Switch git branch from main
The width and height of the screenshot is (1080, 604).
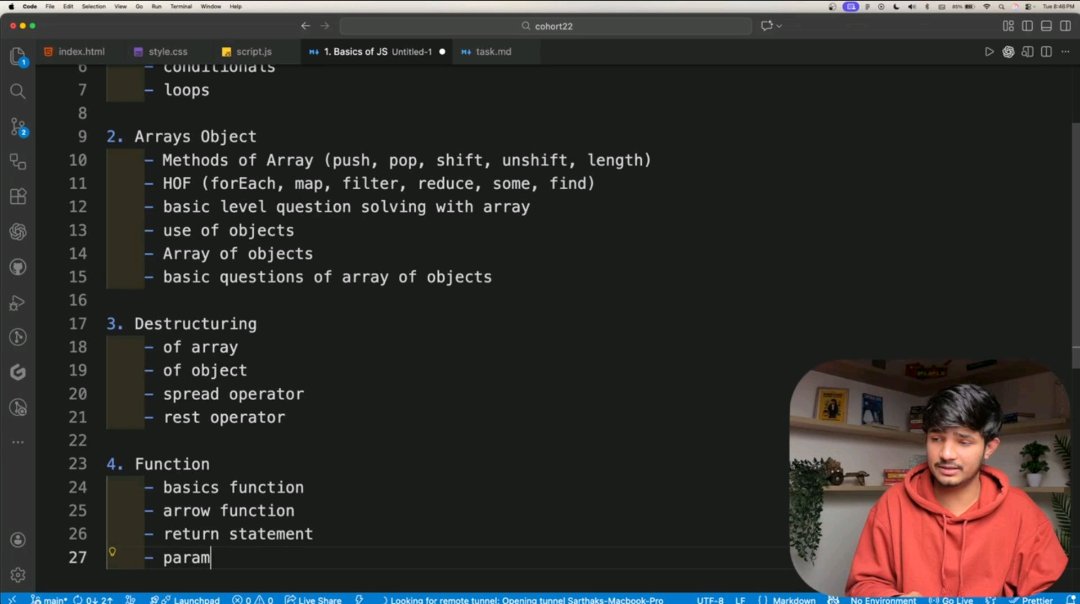[49, 600]
